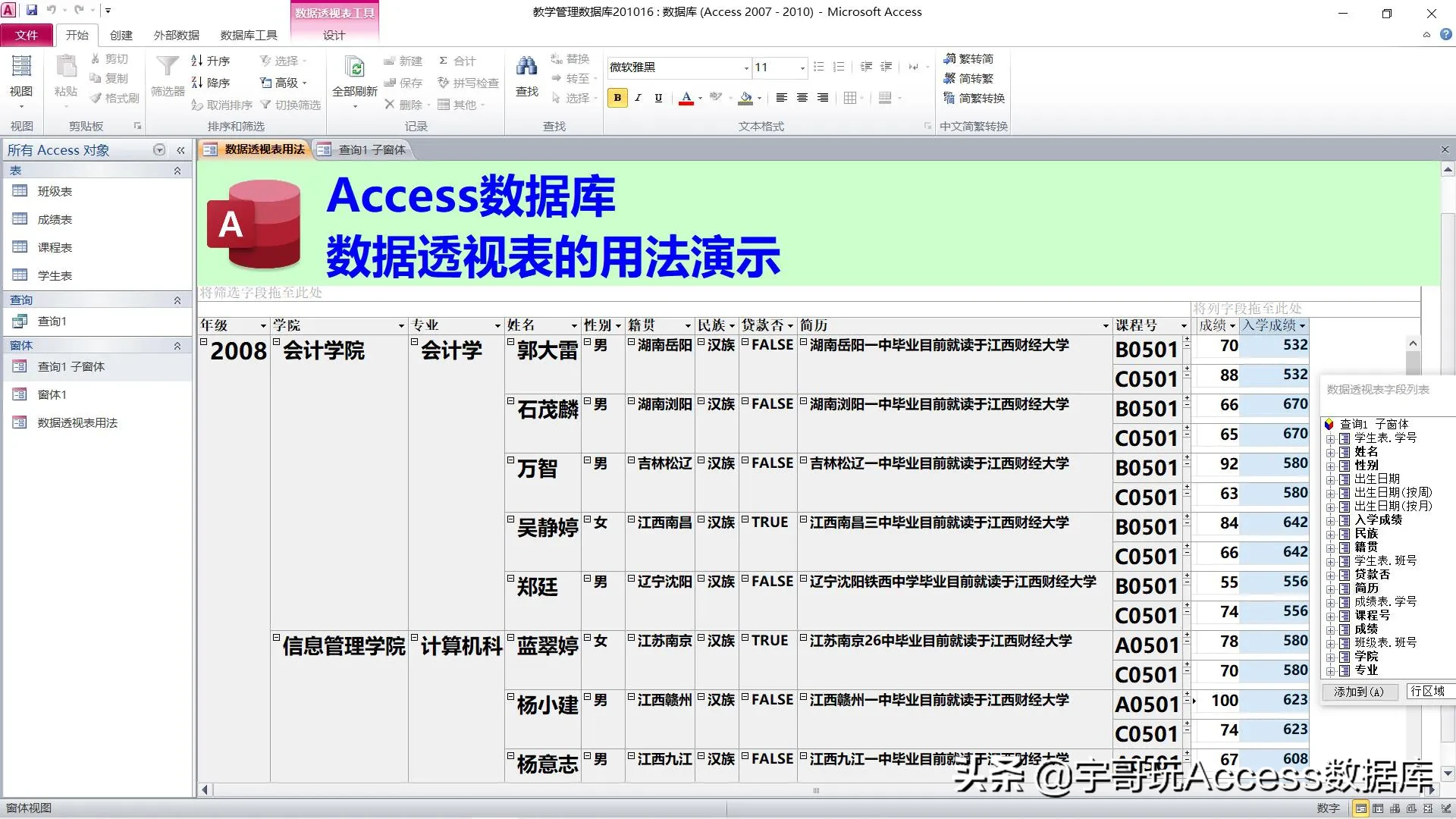The width and height of the screenshot is (1456, 819).
Task: Collapse the navigation pane with the double chevron
Action: (180, 150)
